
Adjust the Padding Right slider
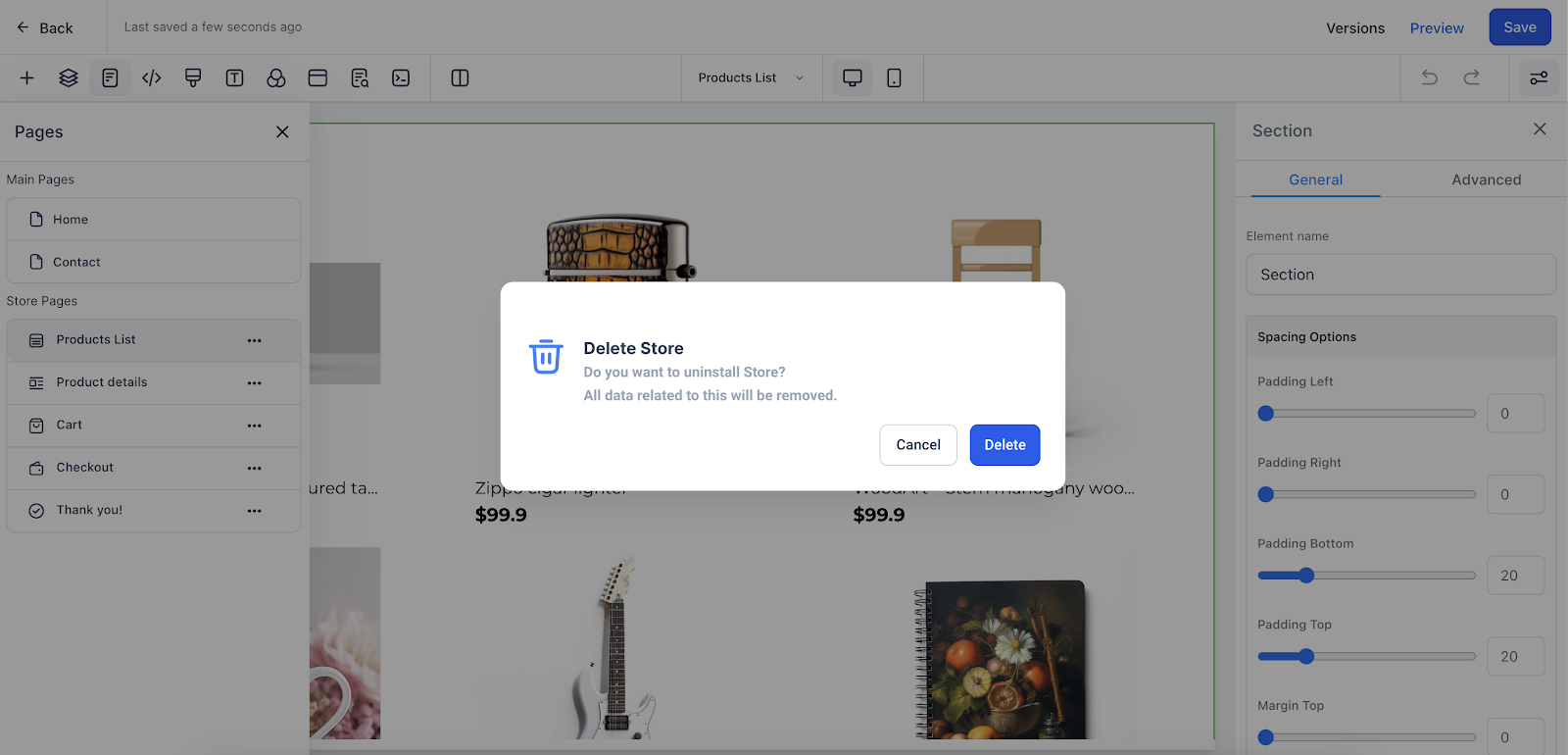click(x=1366, y=494)
